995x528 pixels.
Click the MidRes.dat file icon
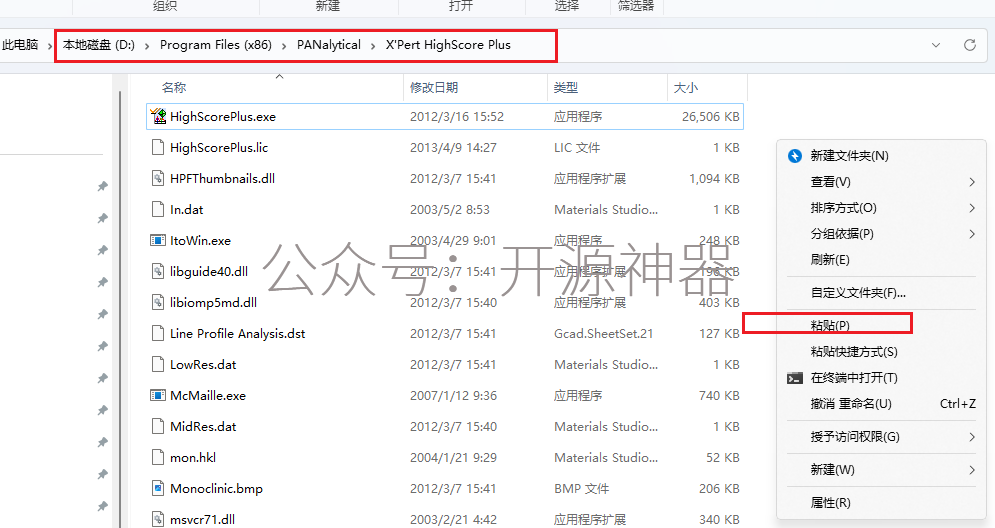(158, 426)
